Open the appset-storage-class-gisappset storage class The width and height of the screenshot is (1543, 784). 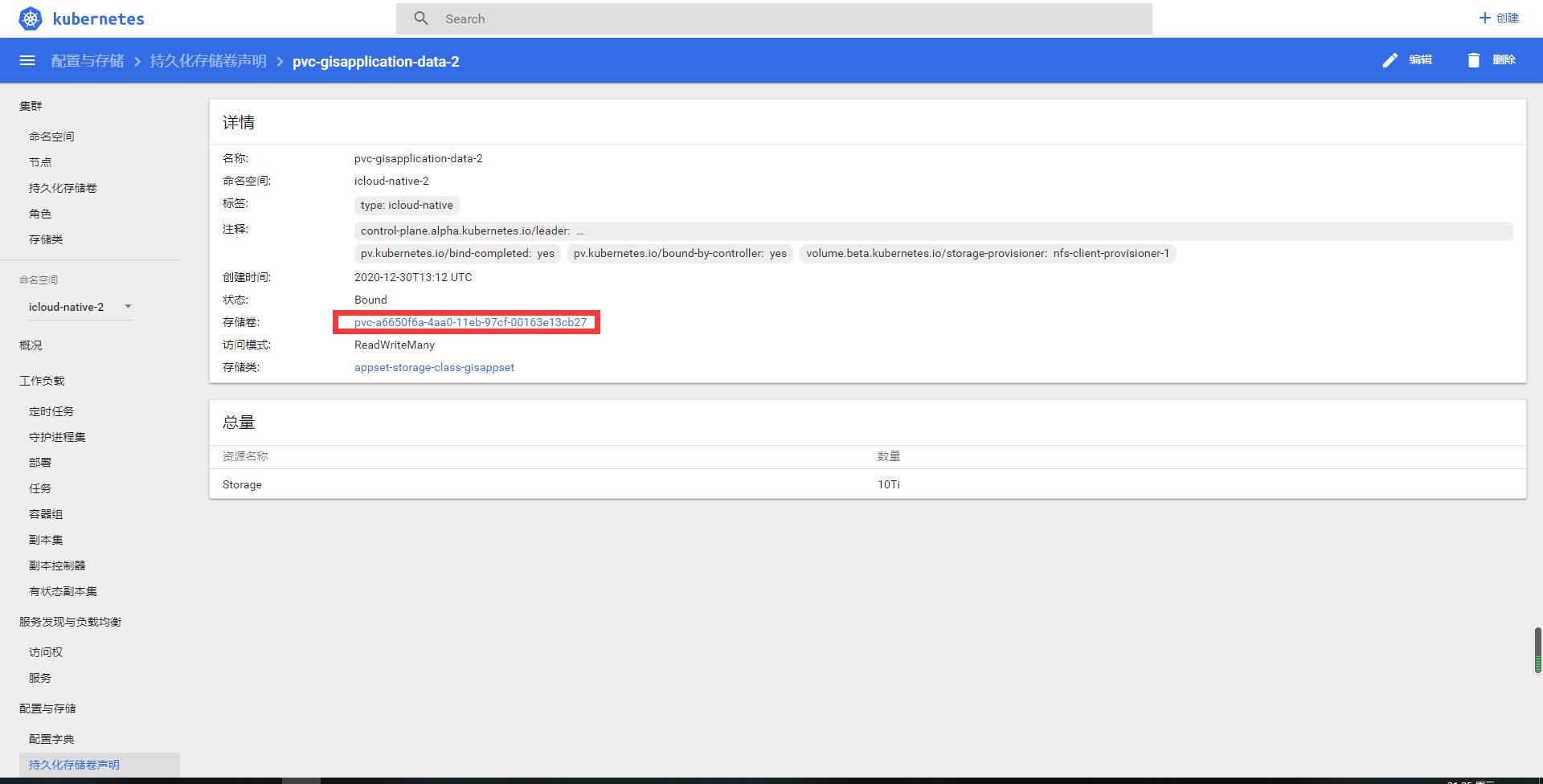(x=434, y=367)
